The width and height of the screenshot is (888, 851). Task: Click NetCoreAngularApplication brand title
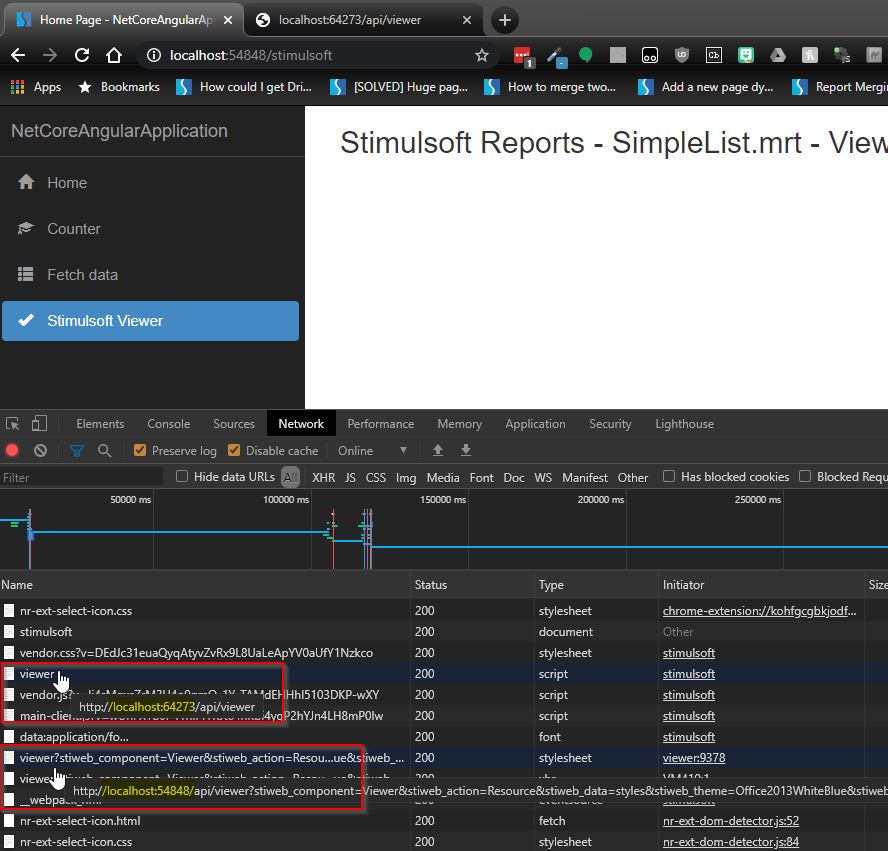click(119, 131)
